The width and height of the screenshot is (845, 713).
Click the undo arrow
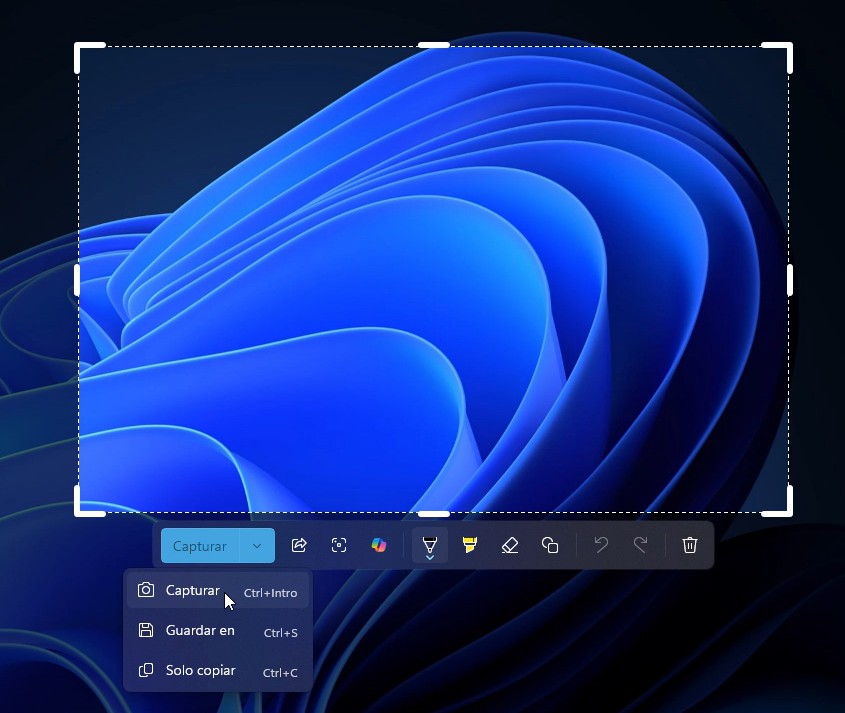click(601, 545)
